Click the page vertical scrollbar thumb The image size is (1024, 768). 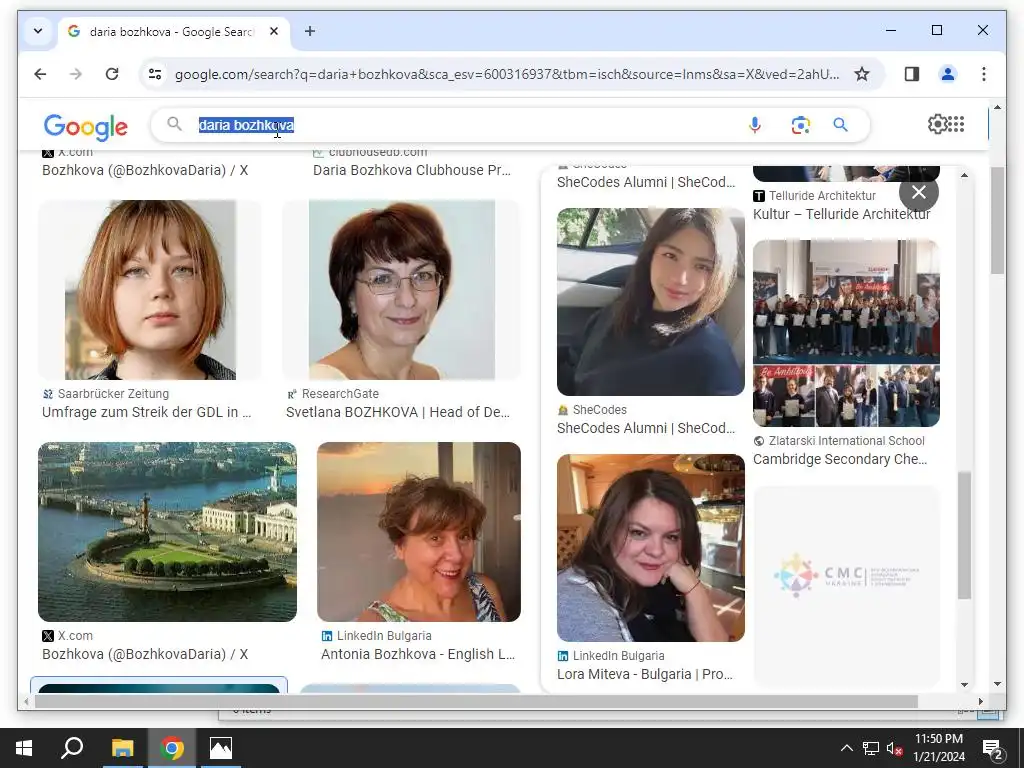(x=997, y=220)
